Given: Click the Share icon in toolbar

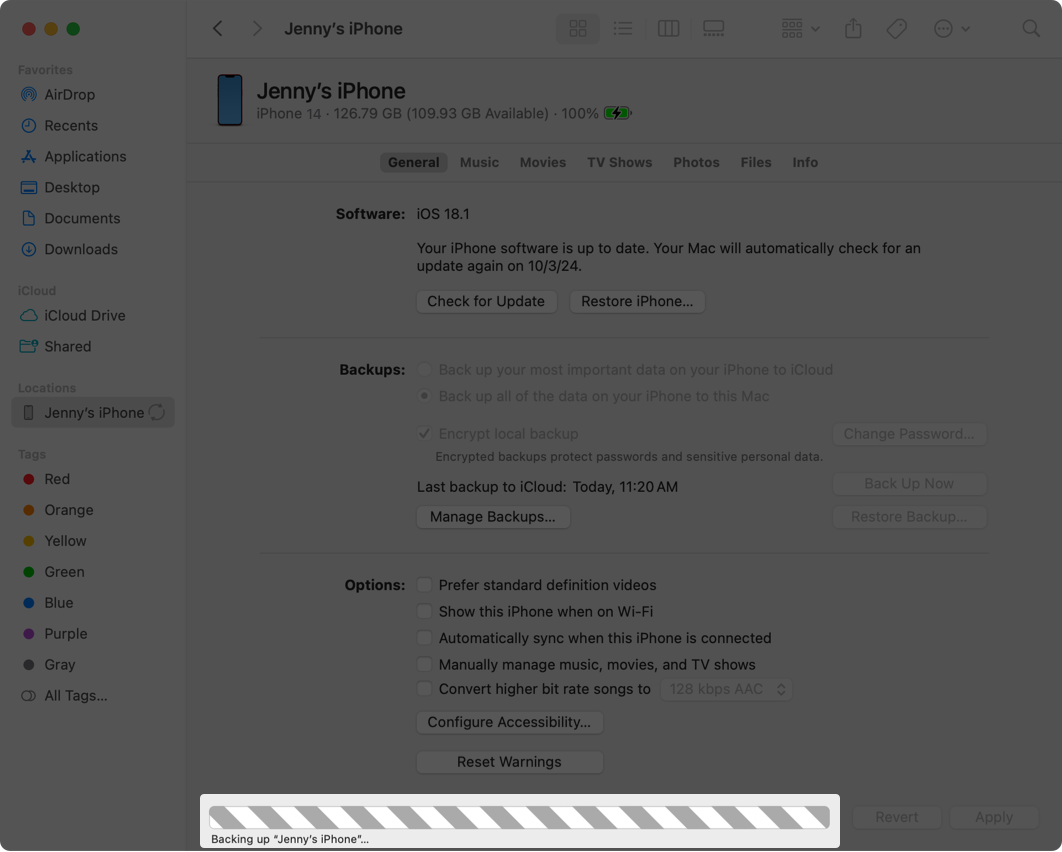Looking at the screenshot, I should click(853, 29).
